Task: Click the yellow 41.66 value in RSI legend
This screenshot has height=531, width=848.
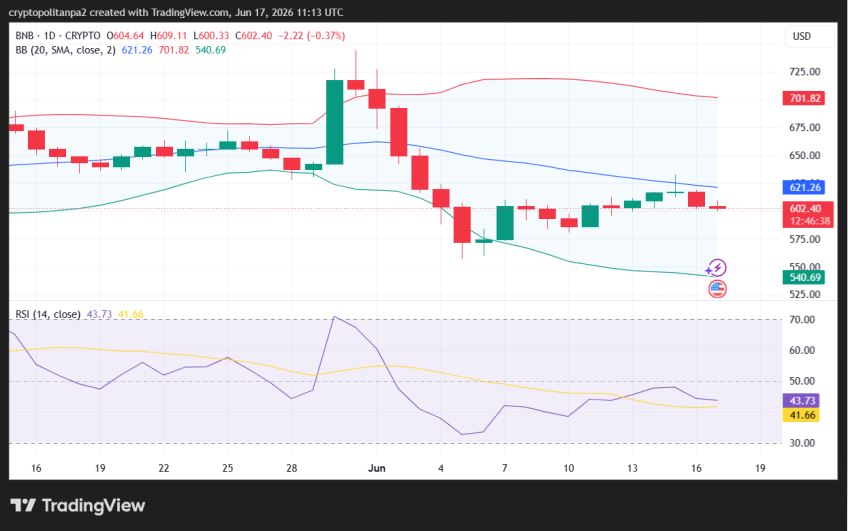Action: coord(131,314)
